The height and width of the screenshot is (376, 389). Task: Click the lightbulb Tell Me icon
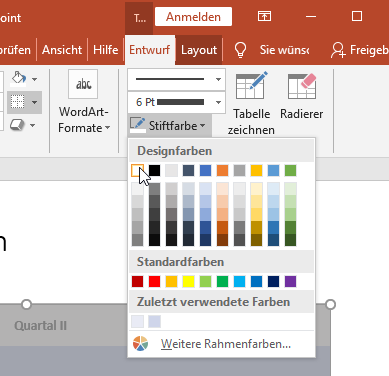click(240, 50)
